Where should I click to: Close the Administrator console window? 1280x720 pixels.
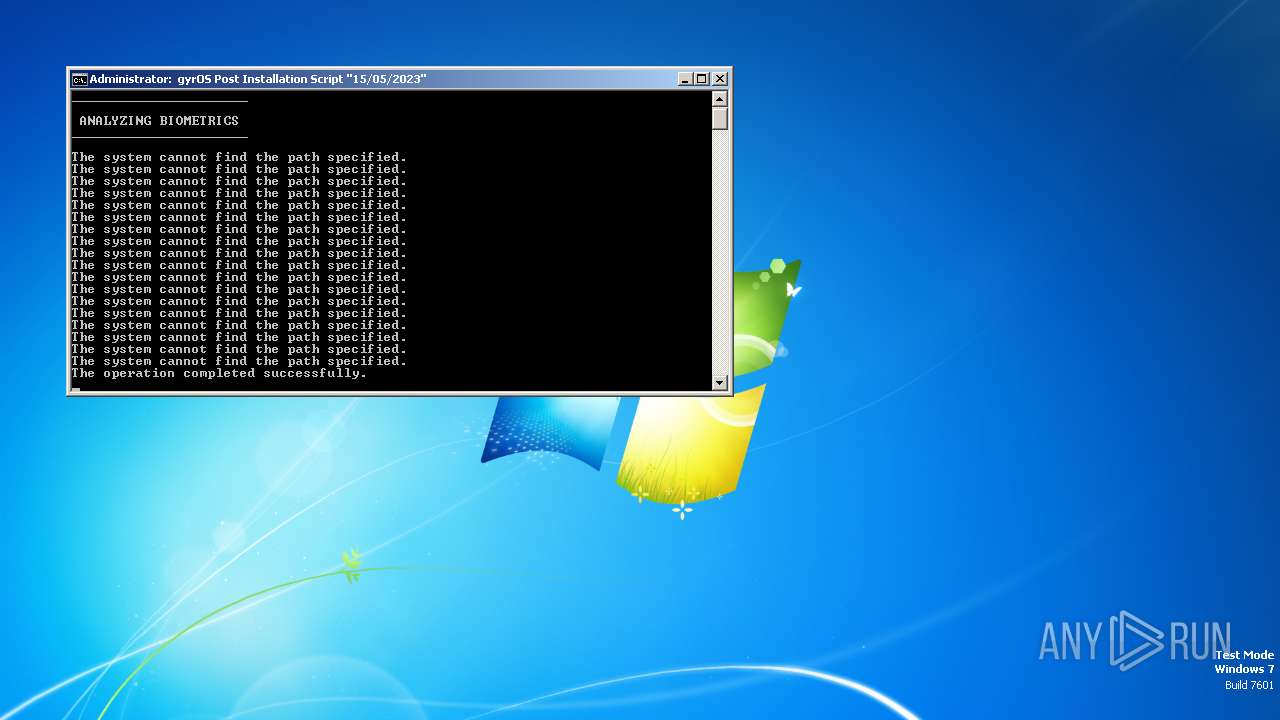(x=719, y=79)
